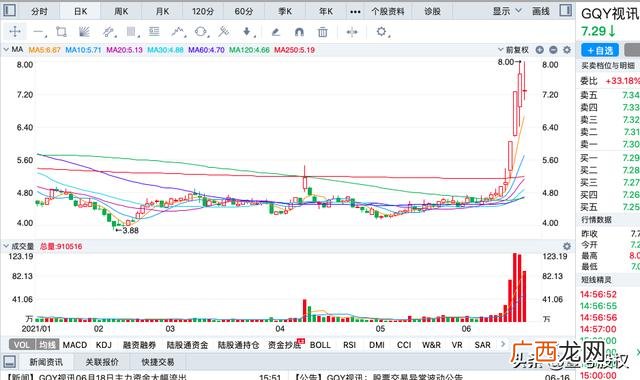Select the wave line drawing tool
Viewport: 640px width, 380px height.
[178, 31]
